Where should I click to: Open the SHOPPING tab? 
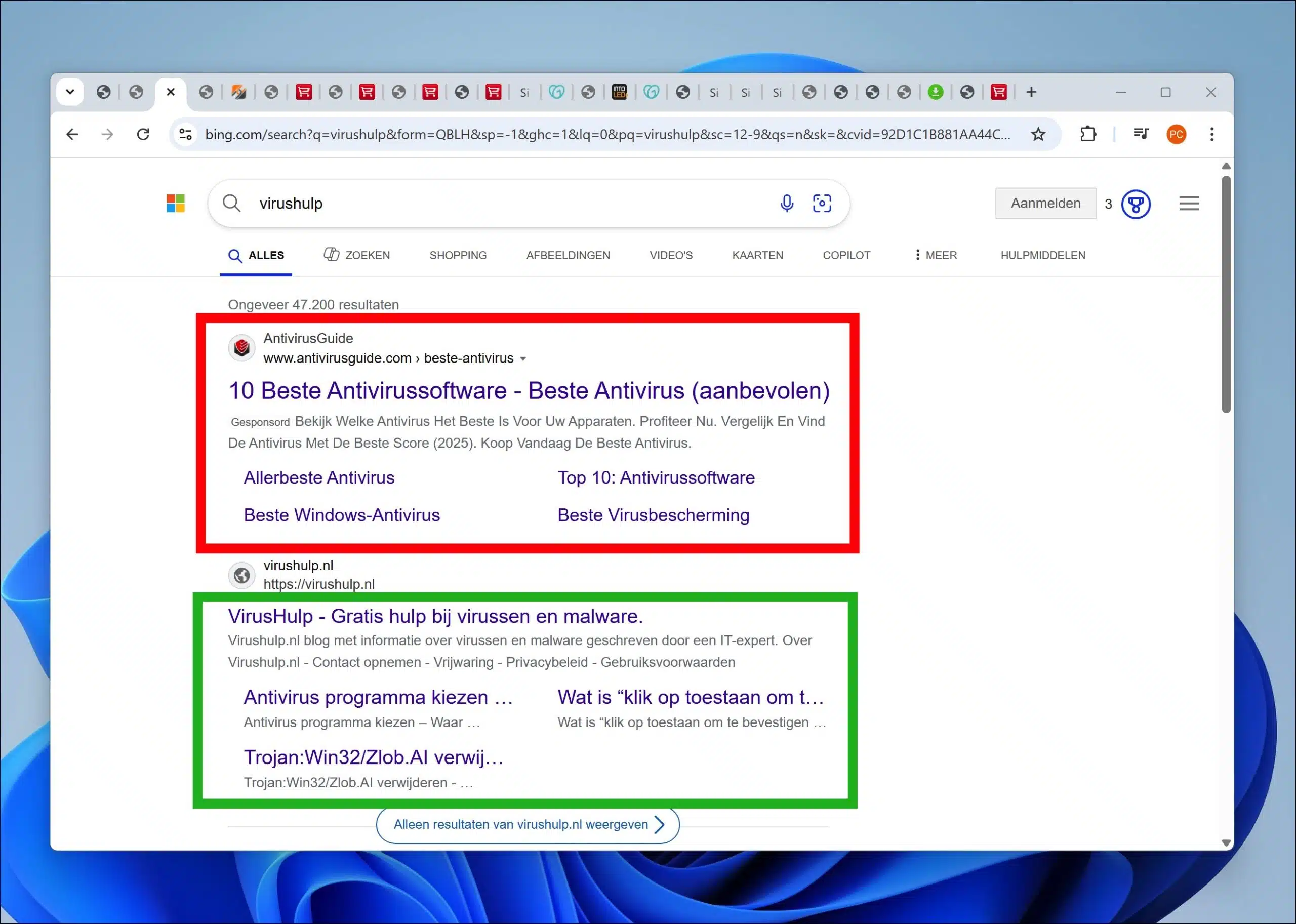point(458,256)
